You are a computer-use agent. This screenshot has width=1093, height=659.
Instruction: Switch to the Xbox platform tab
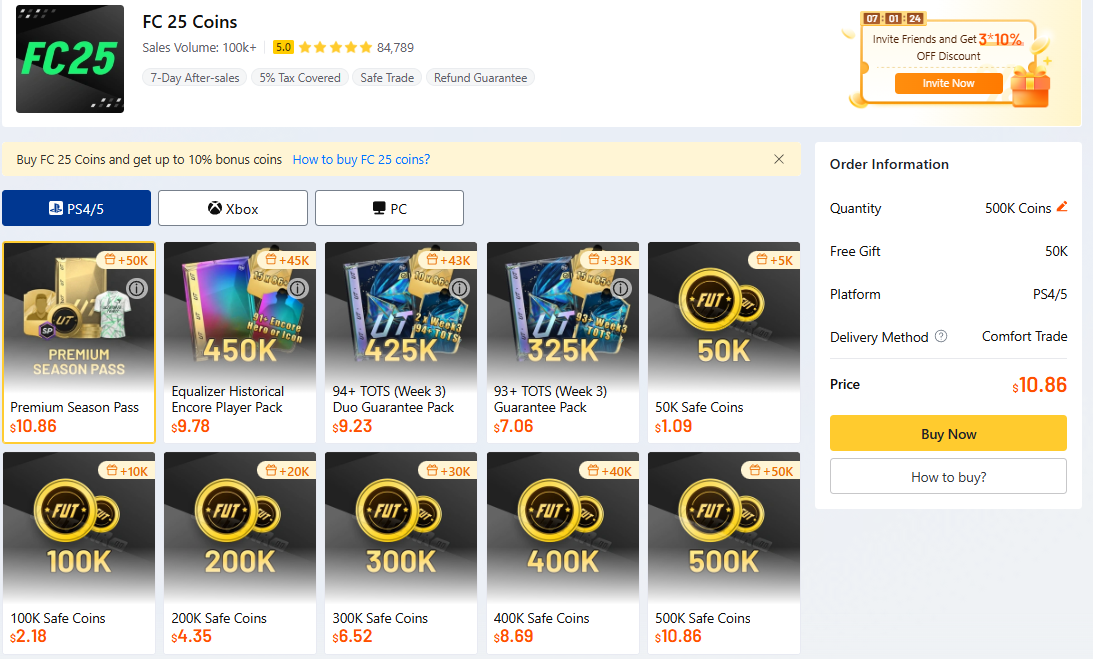pos(233,208)
